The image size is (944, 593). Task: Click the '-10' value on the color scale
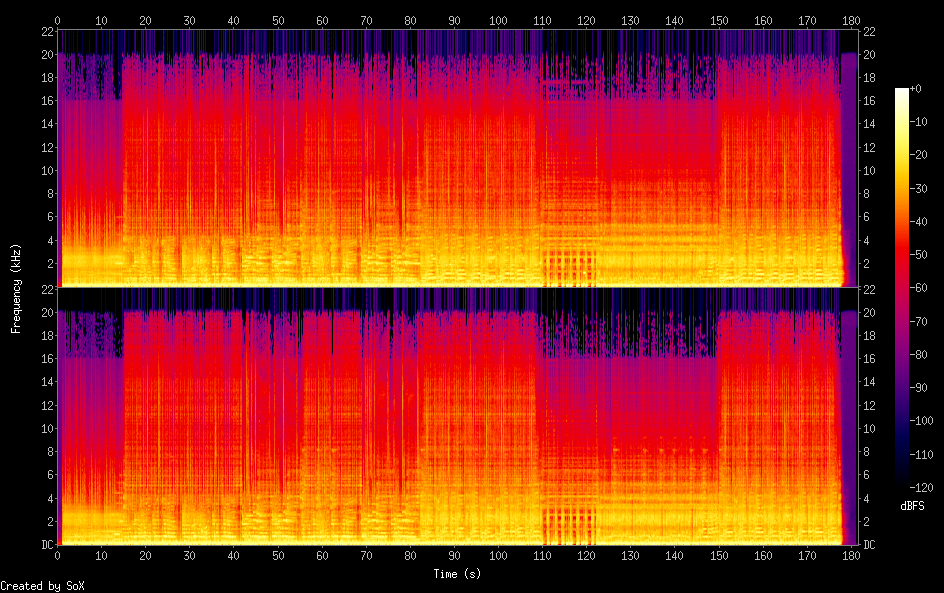pyautogui.click(x=918, y=122)
